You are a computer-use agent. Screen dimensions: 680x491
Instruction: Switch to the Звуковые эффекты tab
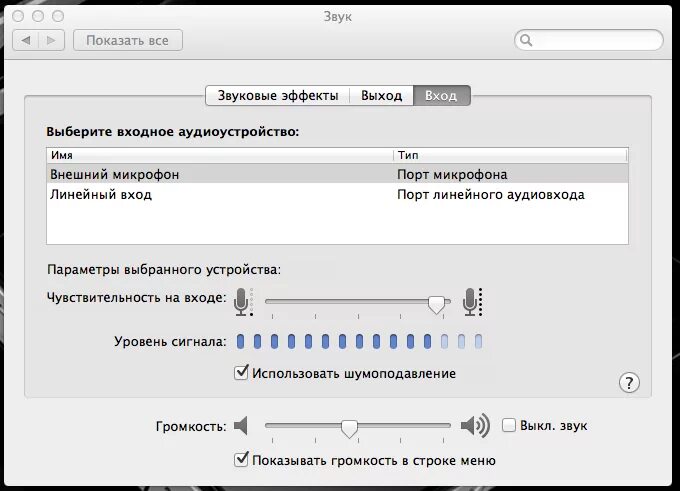pyautogui.click(x=278, y=95)
